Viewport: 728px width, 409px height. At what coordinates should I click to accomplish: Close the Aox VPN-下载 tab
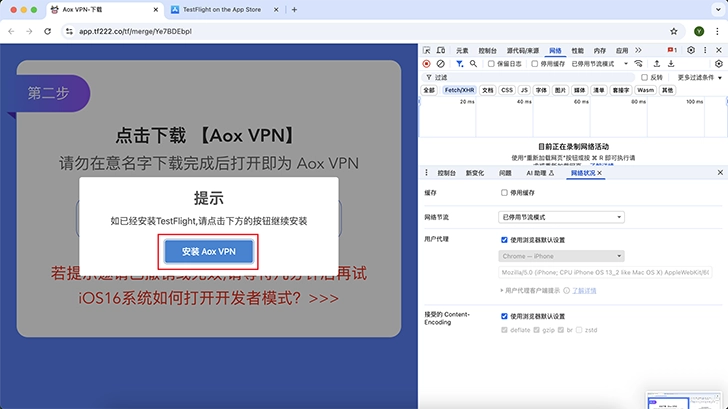point(156,9)
